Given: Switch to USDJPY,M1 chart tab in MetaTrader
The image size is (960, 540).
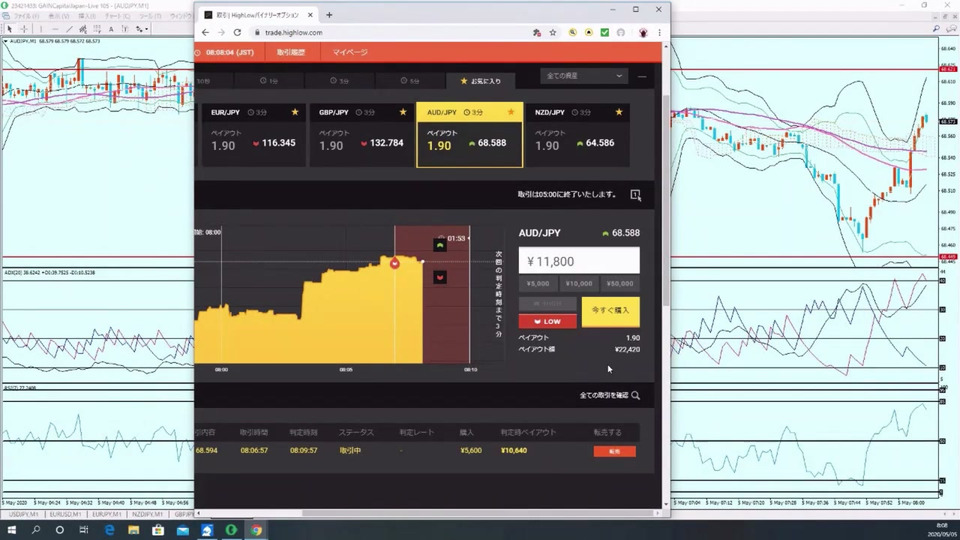Looking at the screenshot, I should point(23,514).
